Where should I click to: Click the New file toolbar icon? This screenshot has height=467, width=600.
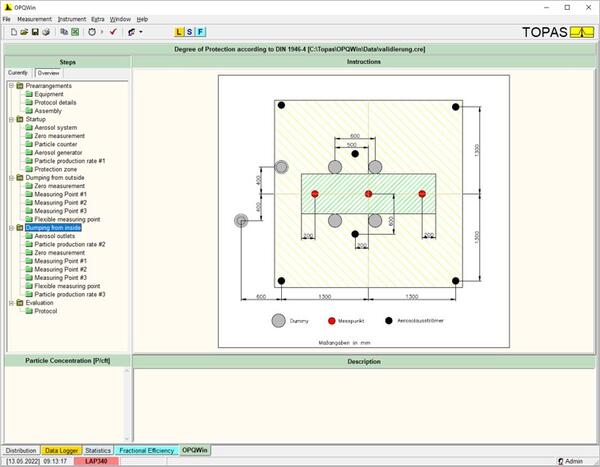coord(14,32)
